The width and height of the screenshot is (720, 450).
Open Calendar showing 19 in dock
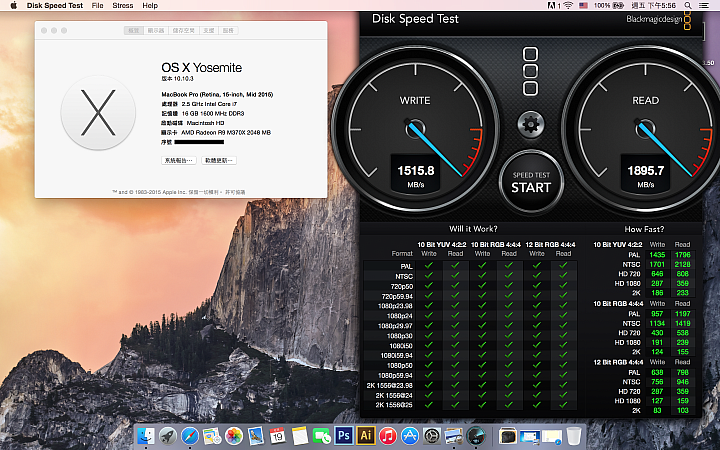coord(277,435)
